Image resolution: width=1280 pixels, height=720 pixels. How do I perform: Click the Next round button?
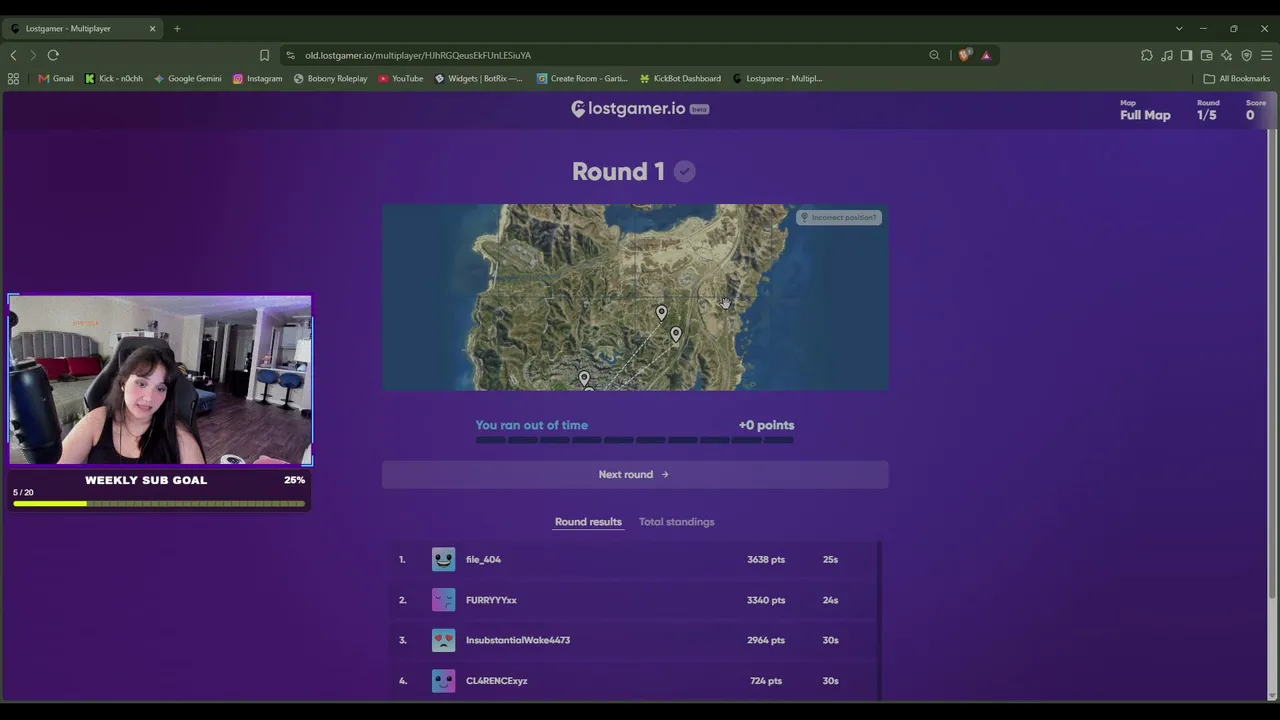[x=635, y=474]
